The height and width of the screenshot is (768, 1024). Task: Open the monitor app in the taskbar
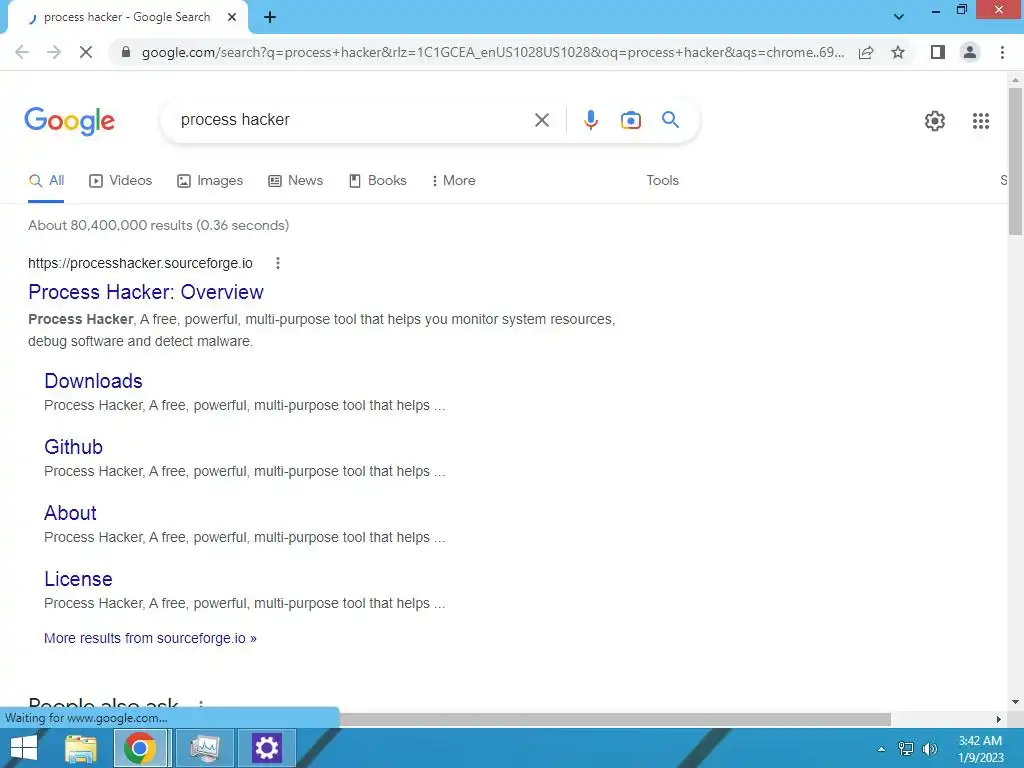[204, 748]
